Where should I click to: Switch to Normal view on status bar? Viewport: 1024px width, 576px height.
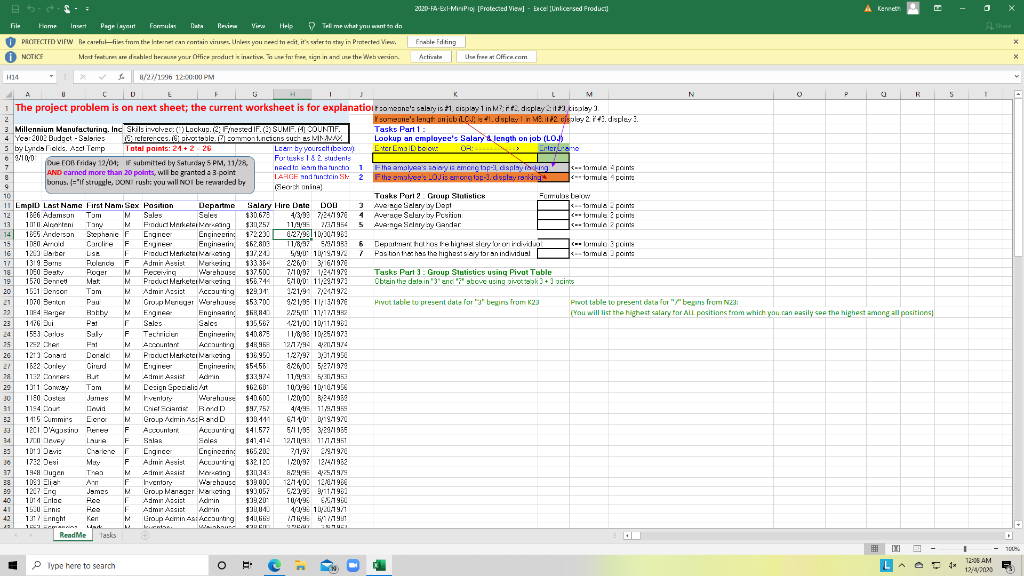click(x=874, y=549)
